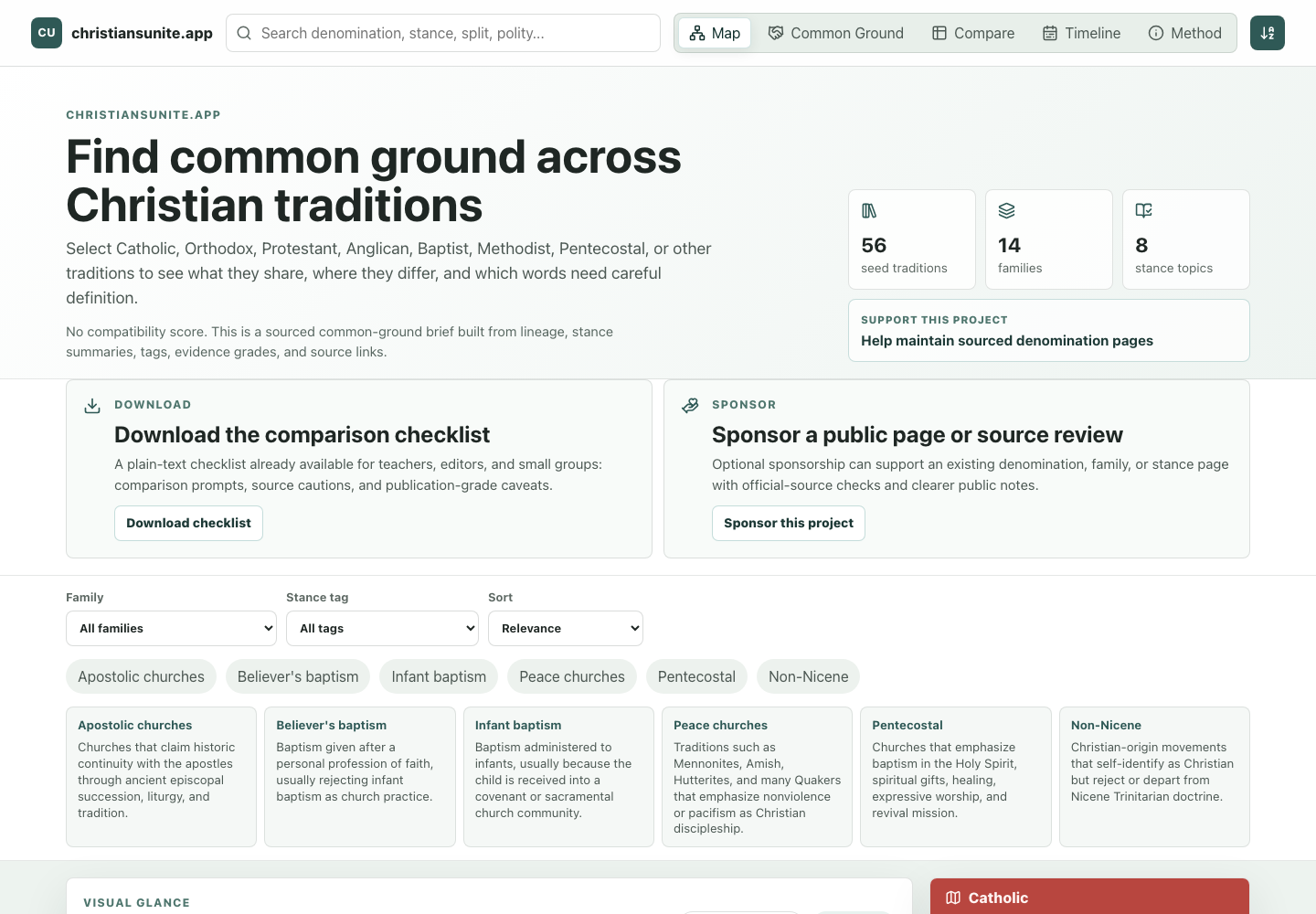Click the download arrow icon
1316x914 pixels.
pyautogui.click(x=92, y=406)
